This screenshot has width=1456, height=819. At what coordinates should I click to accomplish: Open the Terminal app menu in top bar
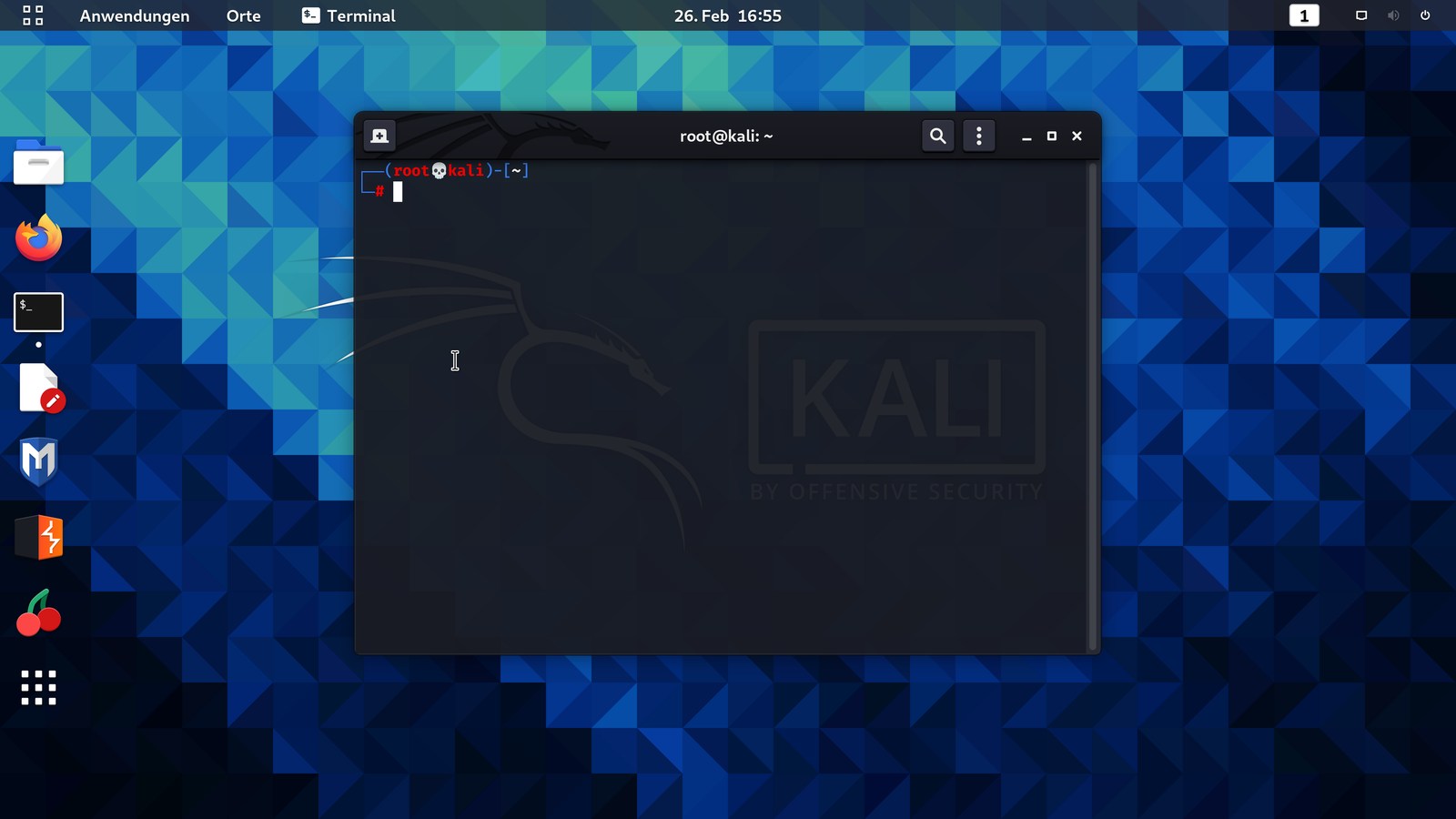349,15
